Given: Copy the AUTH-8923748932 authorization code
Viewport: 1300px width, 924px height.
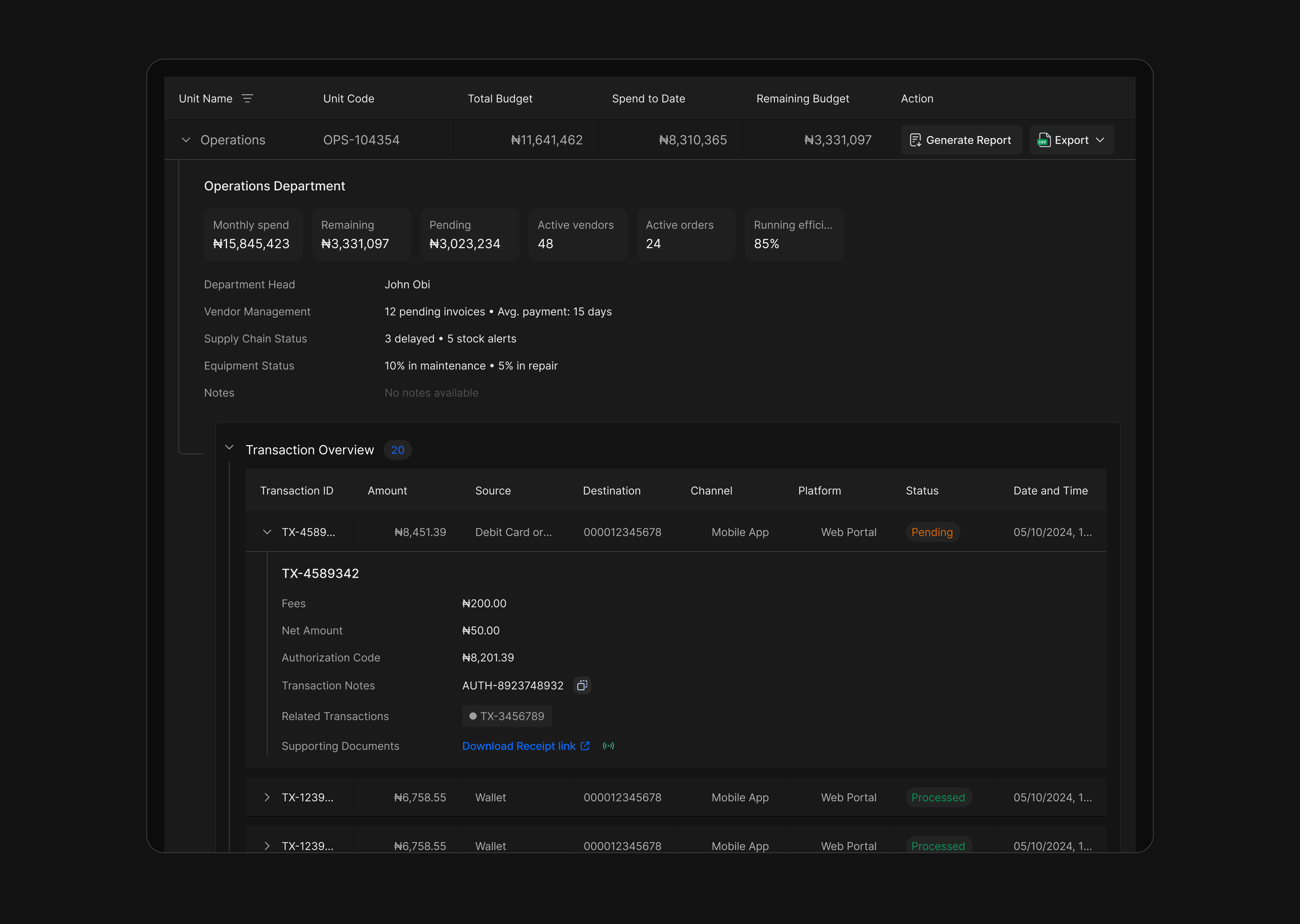Looking at the screenshot, I should tap(582, 685).
